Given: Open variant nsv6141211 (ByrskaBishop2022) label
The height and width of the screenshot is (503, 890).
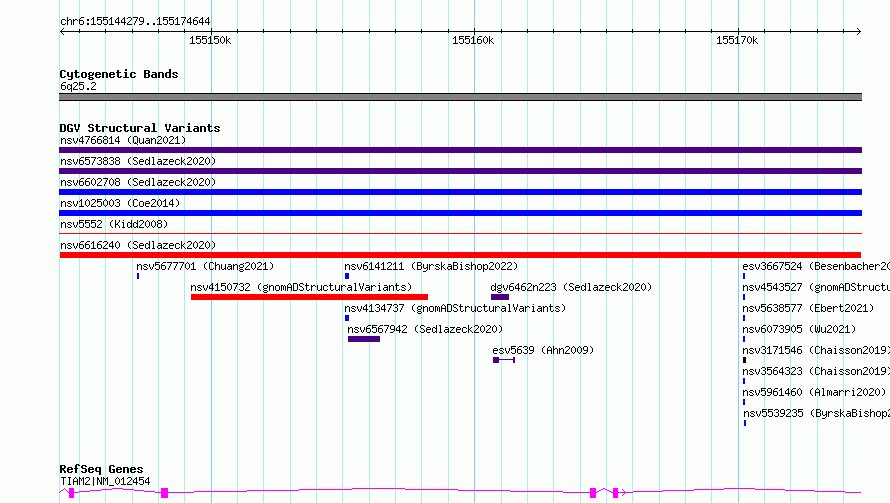Looking at the screenshot, I should (x=431, y=266).
